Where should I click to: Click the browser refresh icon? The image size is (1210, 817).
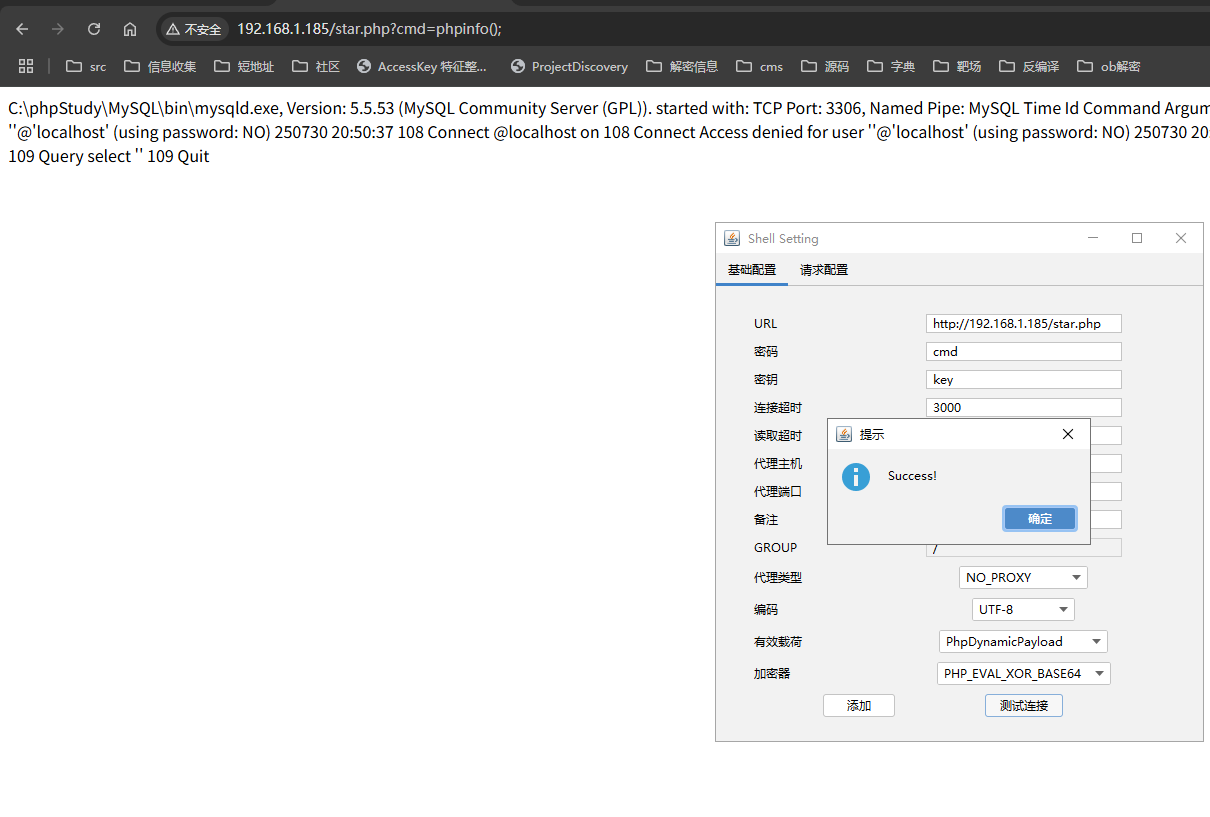coord(93,29)
